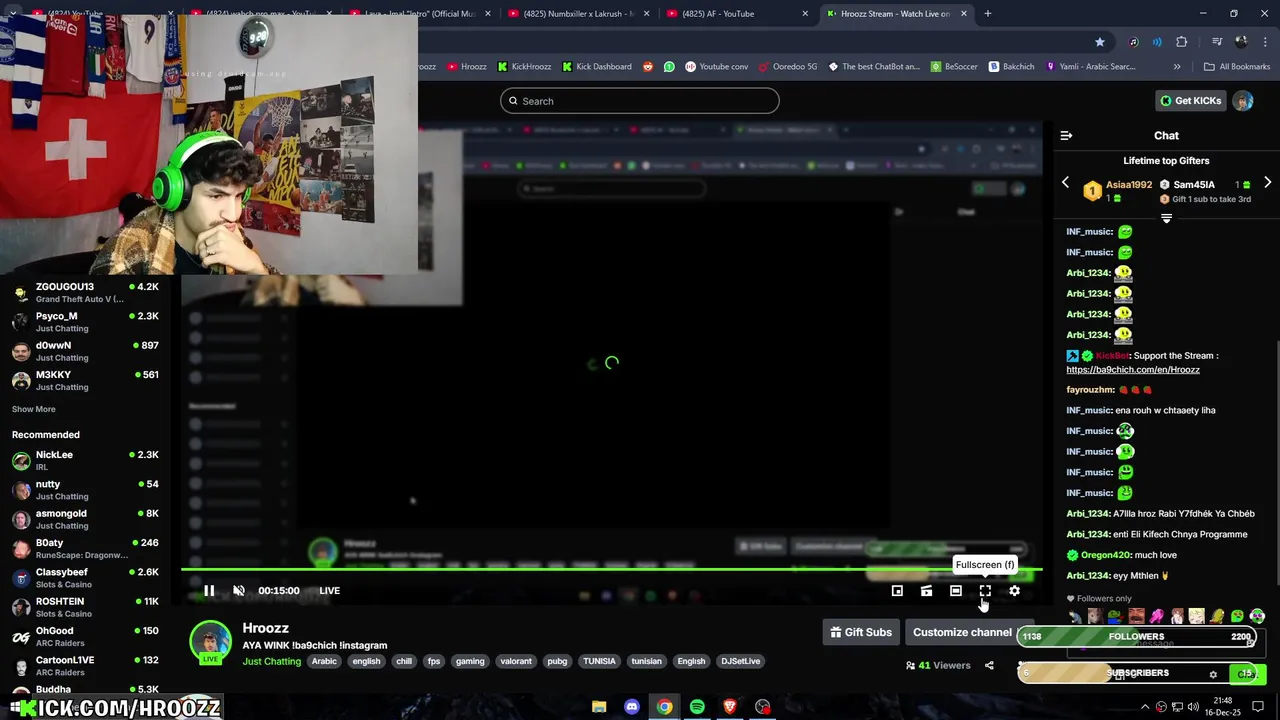This screenshot has height=720, width=1280.
Task: Select the DJSetLive tag
Action: [741, 661]
